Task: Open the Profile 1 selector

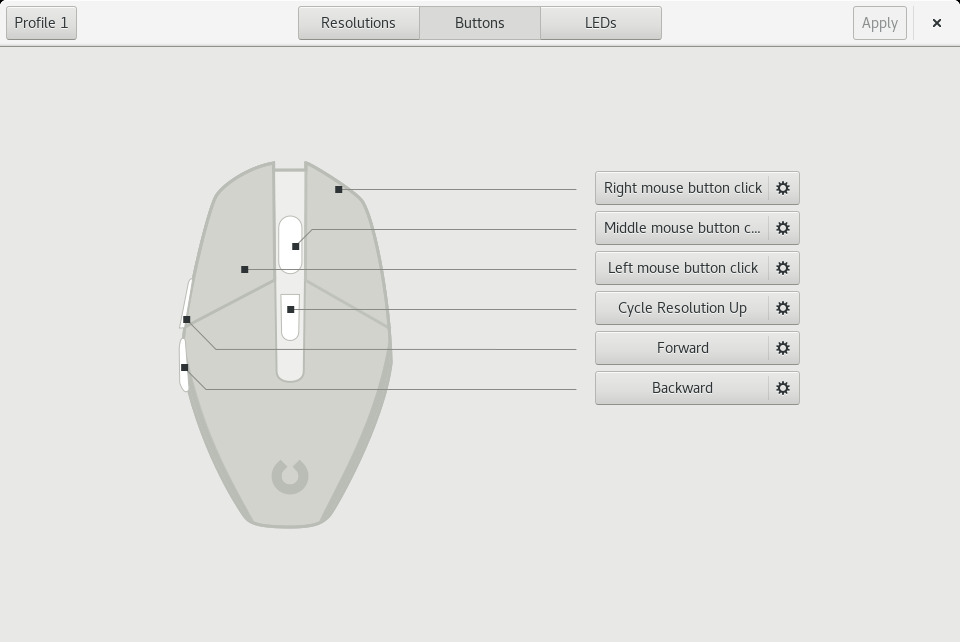Action: tap(42, 23)
